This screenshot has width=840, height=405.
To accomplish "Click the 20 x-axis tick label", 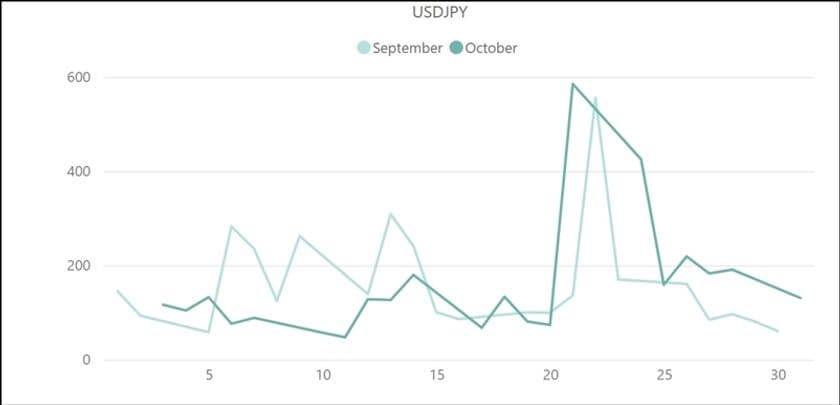I will tap(551, 377).
